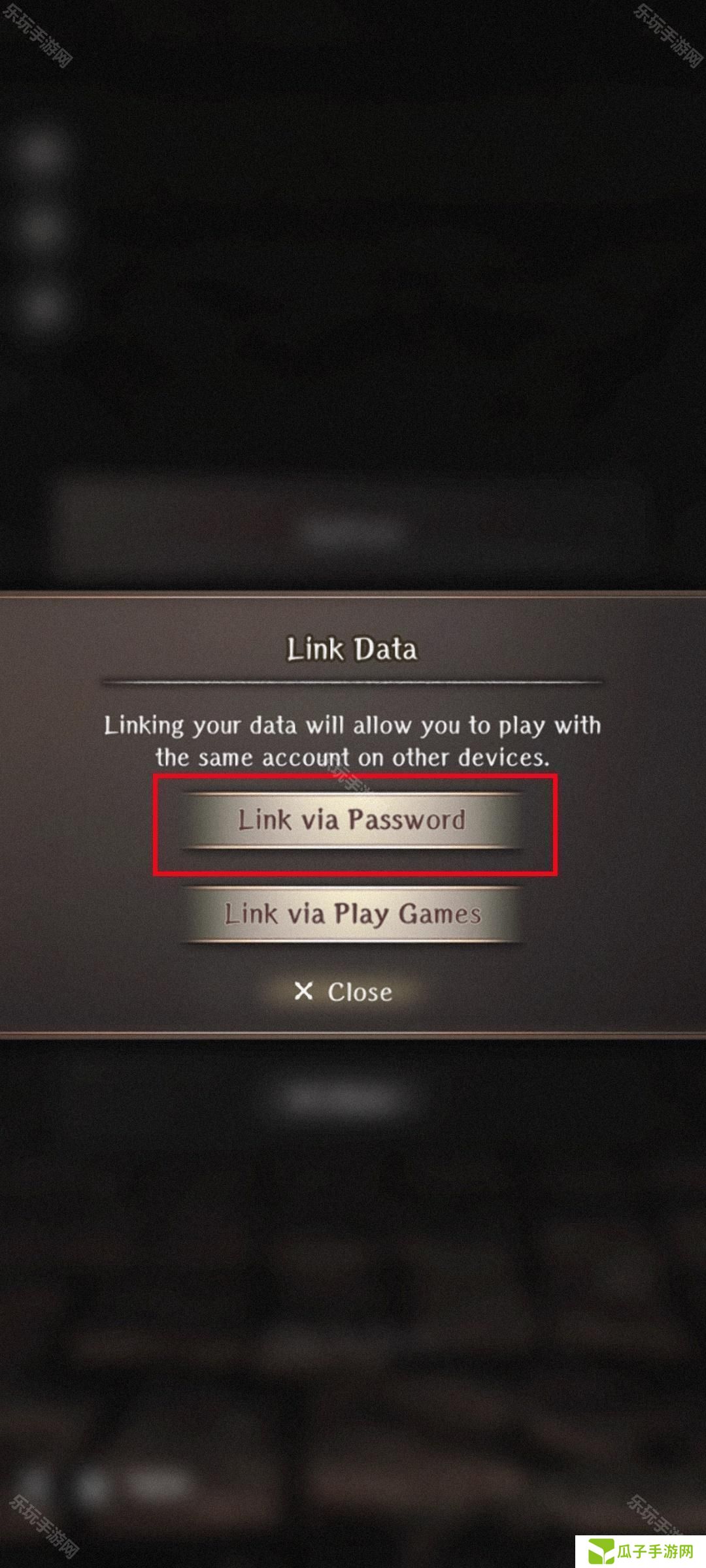The height and width of the screenshot is (1568, 706).
Task: Tap the topmost blurred dot icon behind dialog
Action: tap(41, 152)
